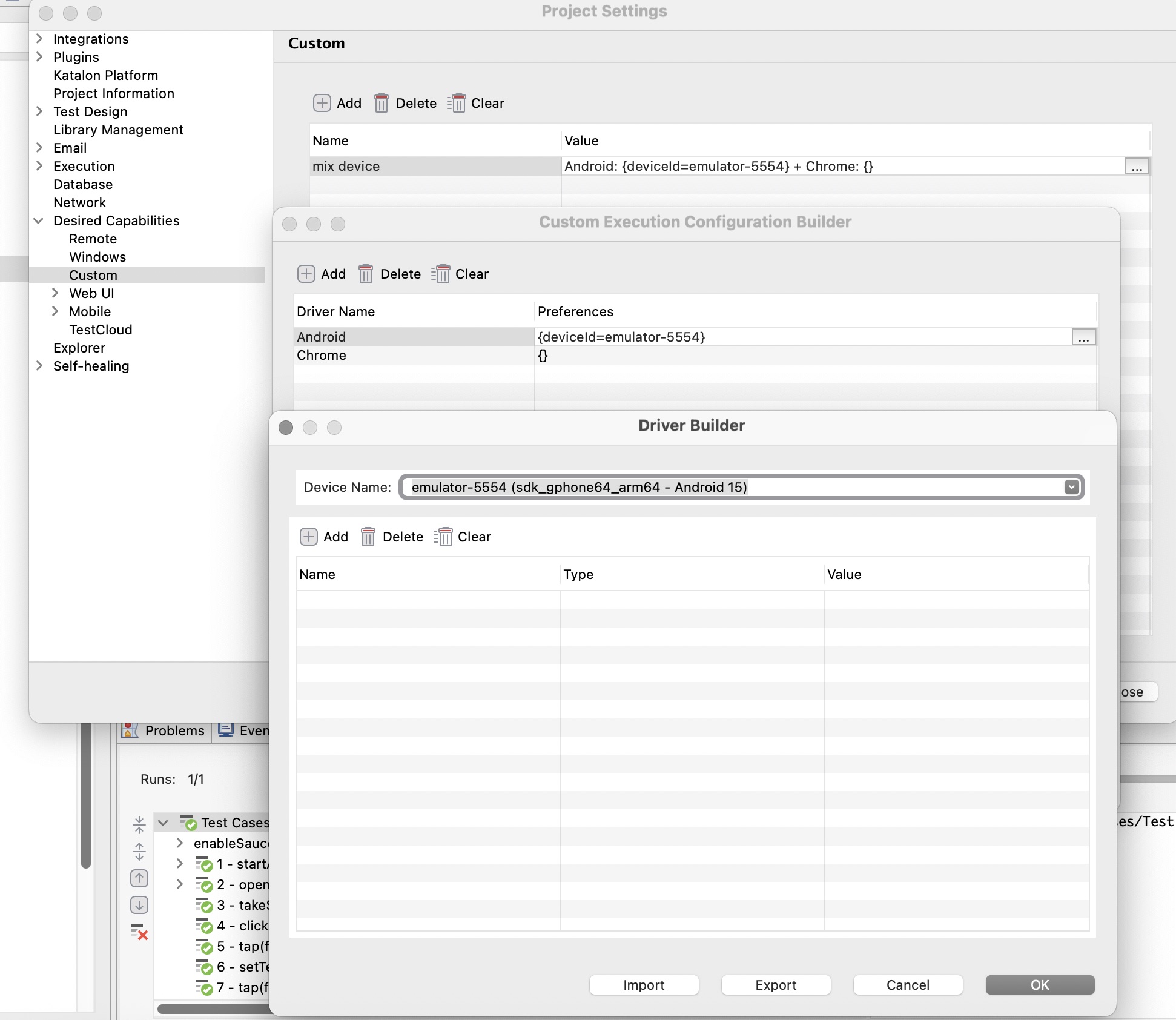Expand the Self-healing settings node
The height and width of the screenshot is (1020, 1176).
pyautogui.click(x=39, y=366)
